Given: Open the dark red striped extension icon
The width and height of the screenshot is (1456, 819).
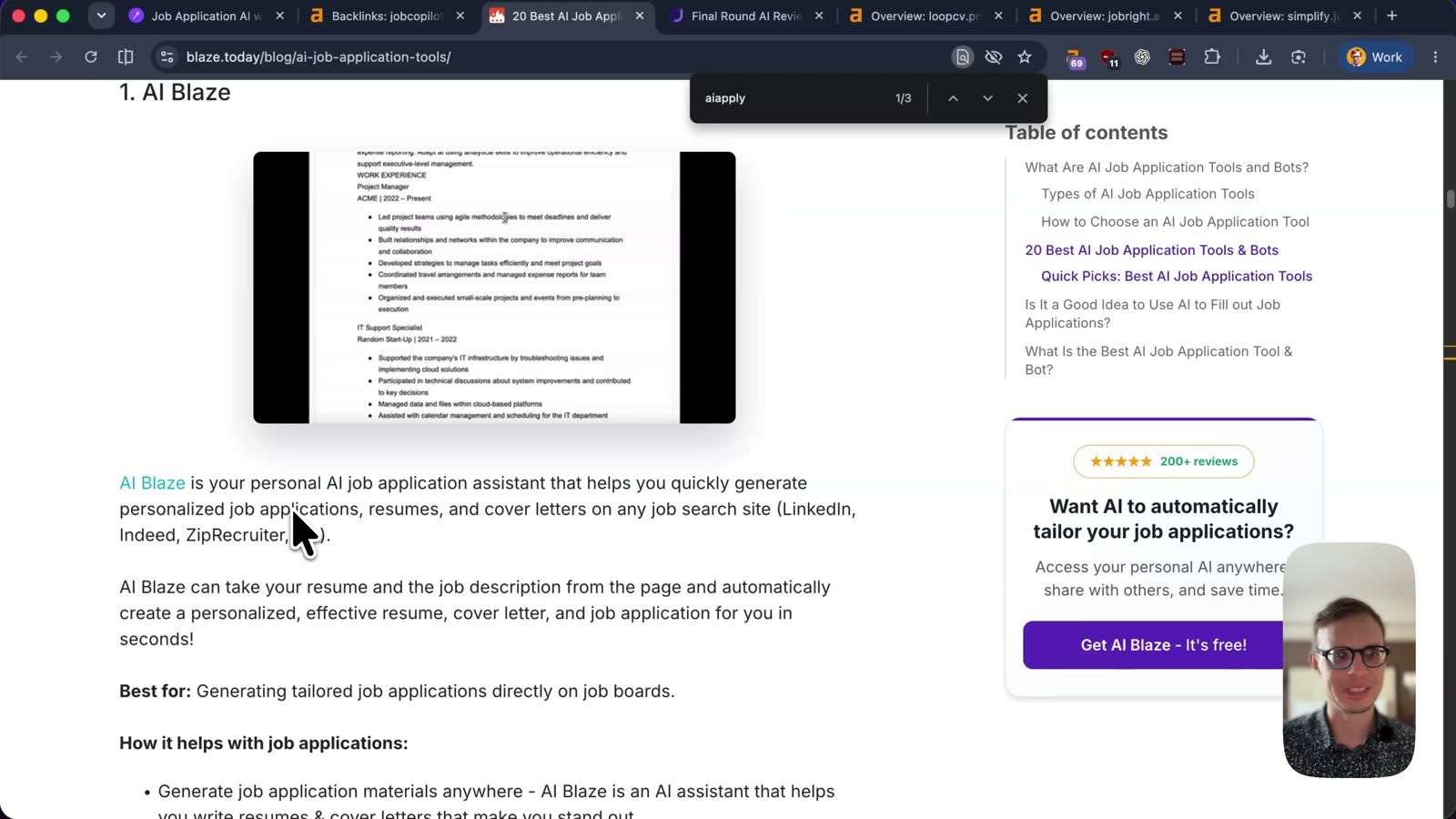Looking at the screenshot, I should click(1177, 56).
